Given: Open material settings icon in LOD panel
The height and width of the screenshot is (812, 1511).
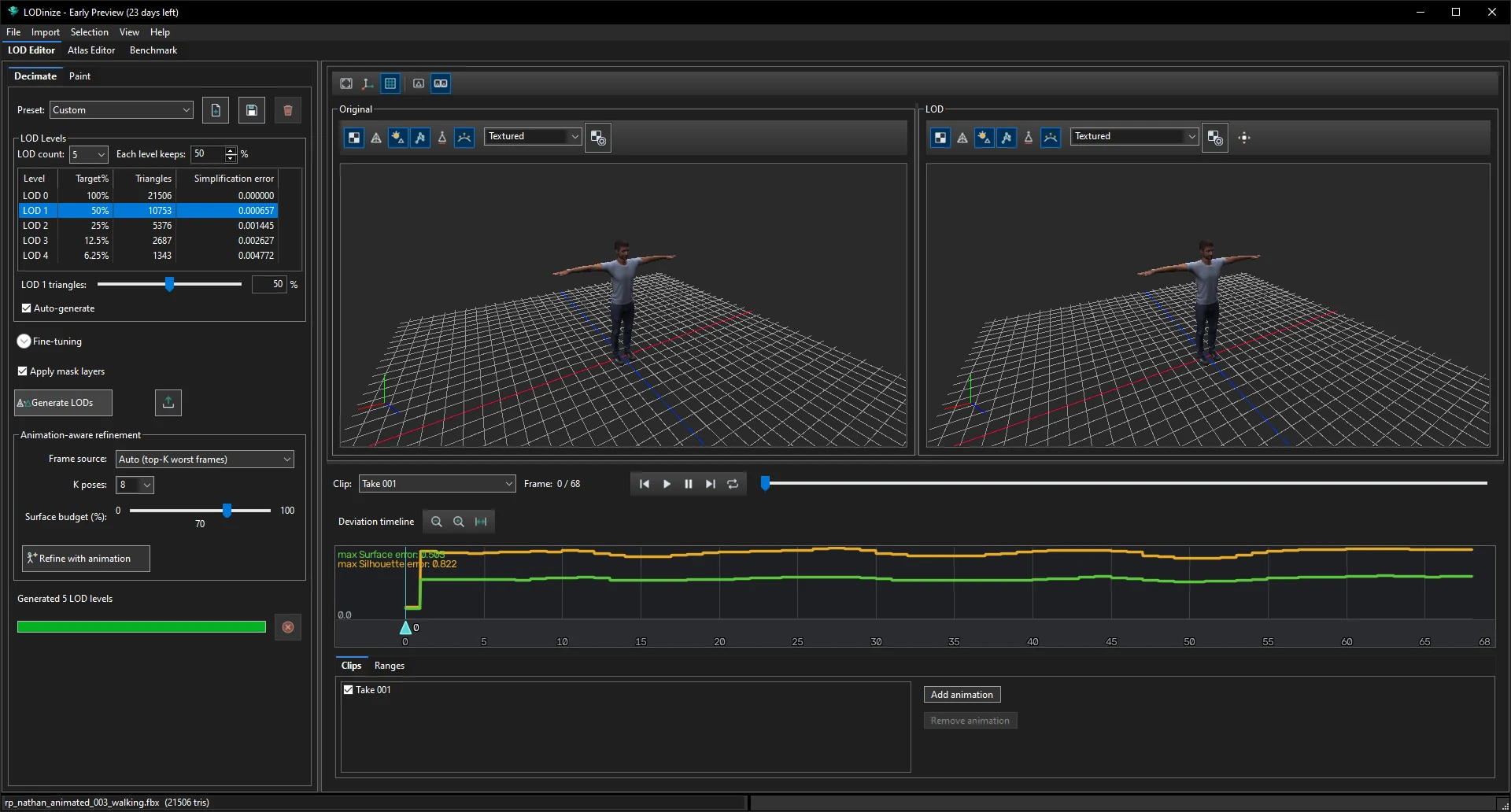Looking at the screenshot, I should coord(1215,138).
